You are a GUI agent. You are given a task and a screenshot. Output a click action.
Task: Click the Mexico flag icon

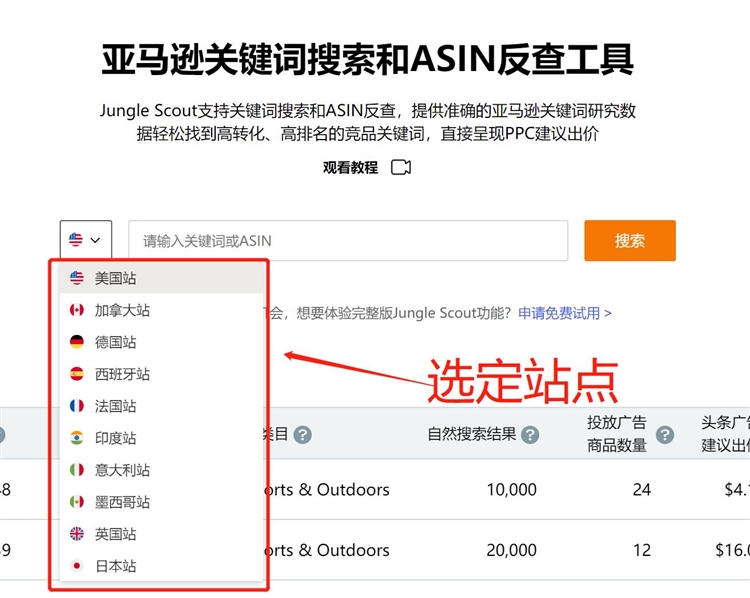[77, 502]
